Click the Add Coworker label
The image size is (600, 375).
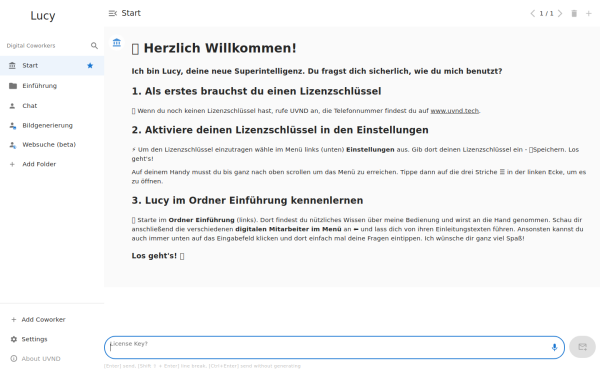pyautogui.click(x=43, y=320)
